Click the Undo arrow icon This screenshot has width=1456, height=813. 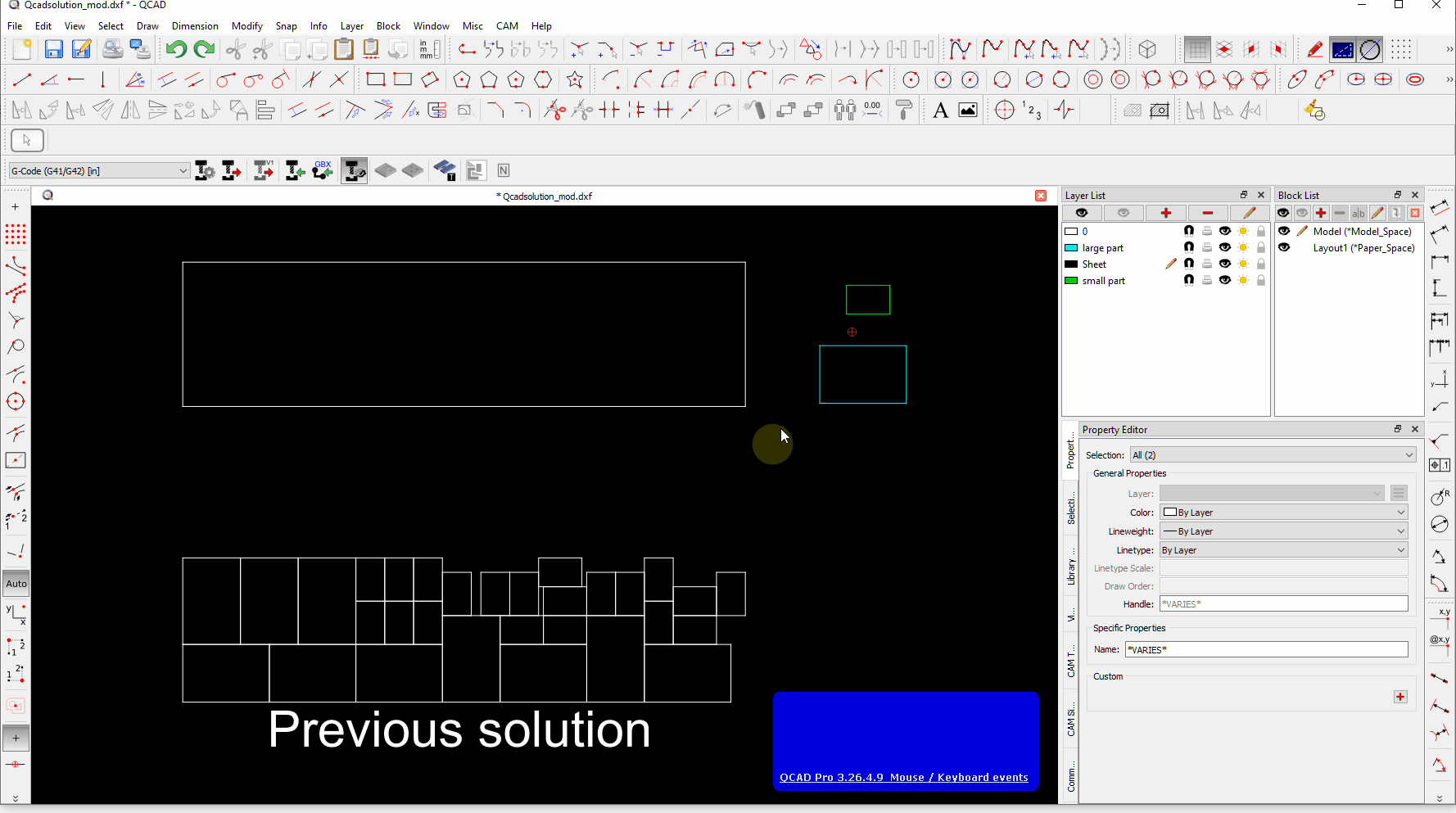point(175,50)
